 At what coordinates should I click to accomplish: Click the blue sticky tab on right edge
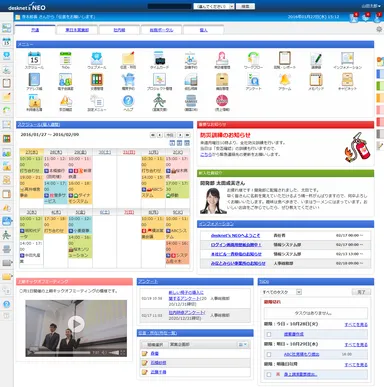coord(380,74)
